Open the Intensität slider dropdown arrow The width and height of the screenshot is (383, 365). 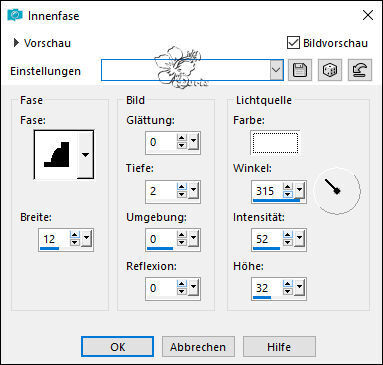[x=299, y=239]
